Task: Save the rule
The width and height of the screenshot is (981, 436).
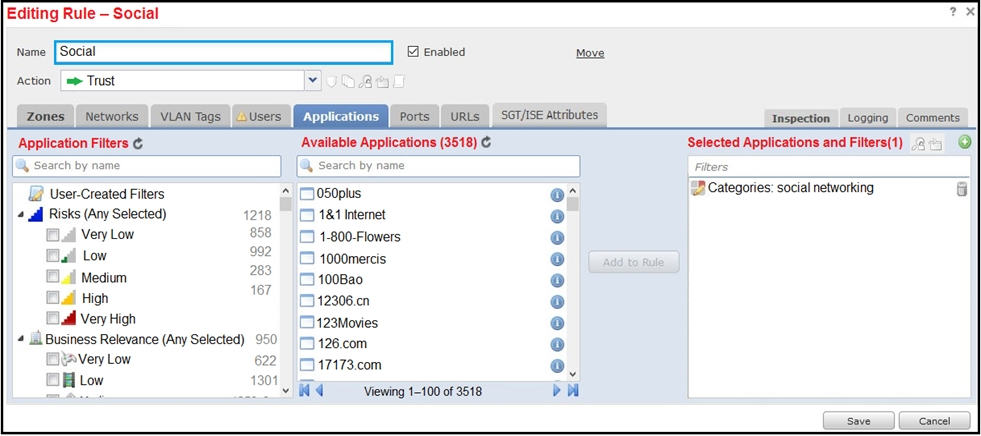Action: tap(859, 421)
